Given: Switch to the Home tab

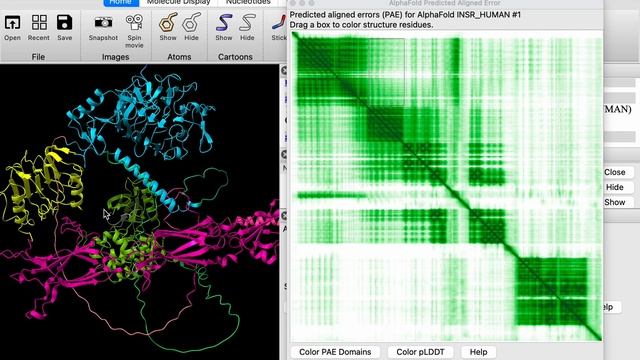Looking at the screenshot, I should 121,2.
